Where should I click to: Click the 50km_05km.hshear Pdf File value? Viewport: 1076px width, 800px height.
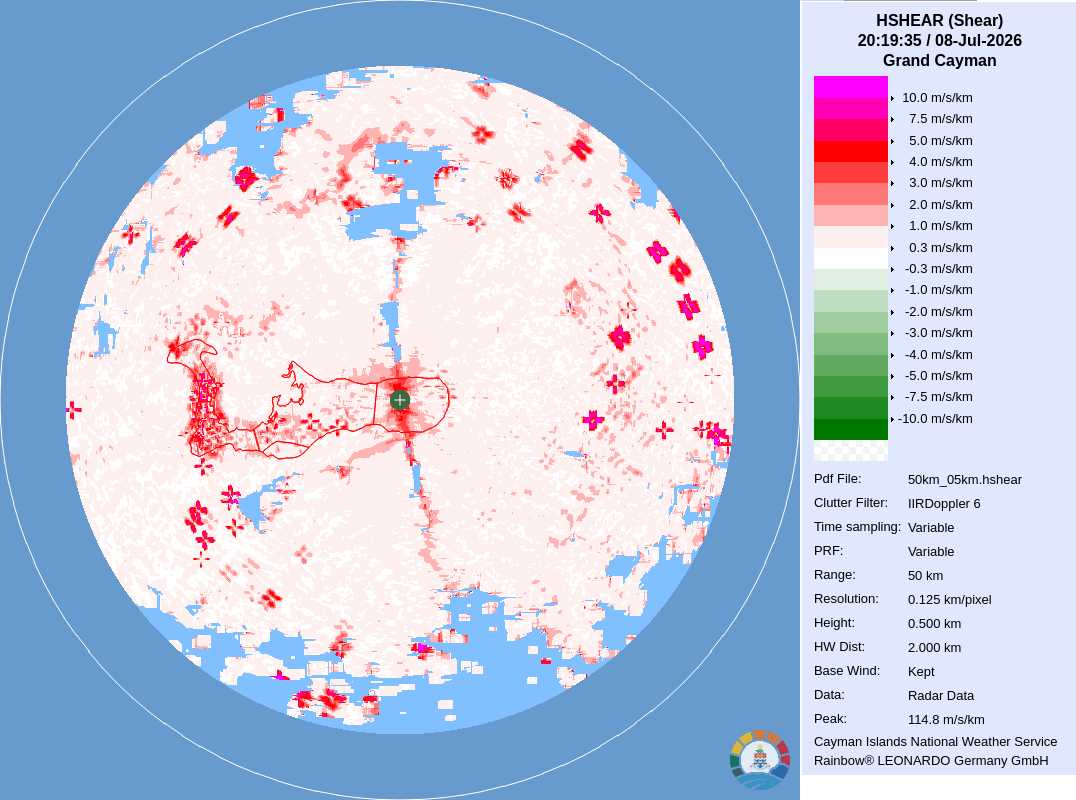click(x=964, y=480)
